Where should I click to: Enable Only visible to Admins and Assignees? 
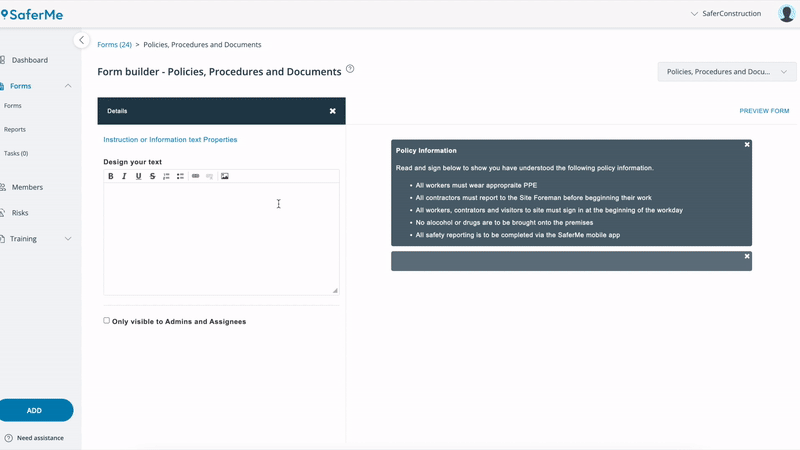[107, 321]
